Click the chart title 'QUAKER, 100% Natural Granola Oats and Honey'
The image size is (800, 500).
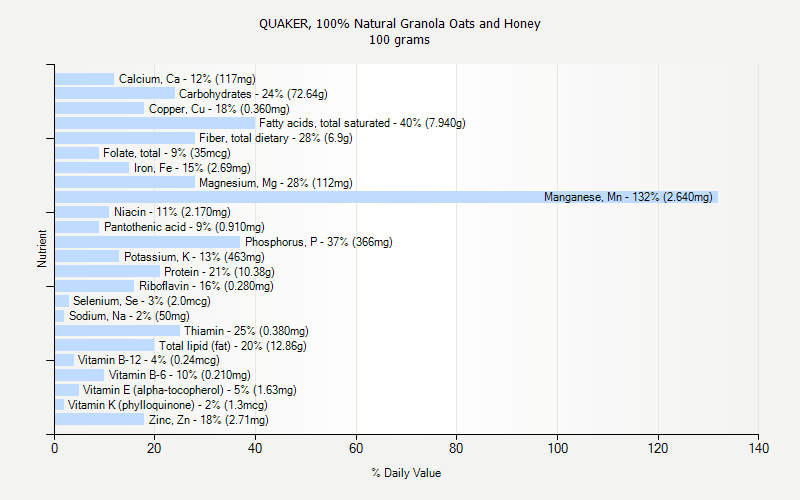point(399,24)
